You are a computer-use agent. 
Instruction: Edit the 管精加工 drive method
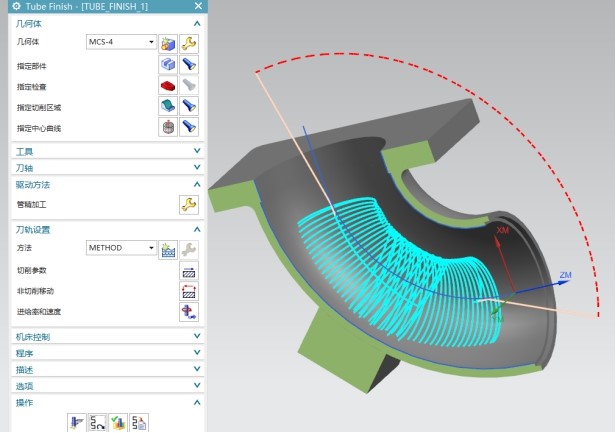[188, 204]
